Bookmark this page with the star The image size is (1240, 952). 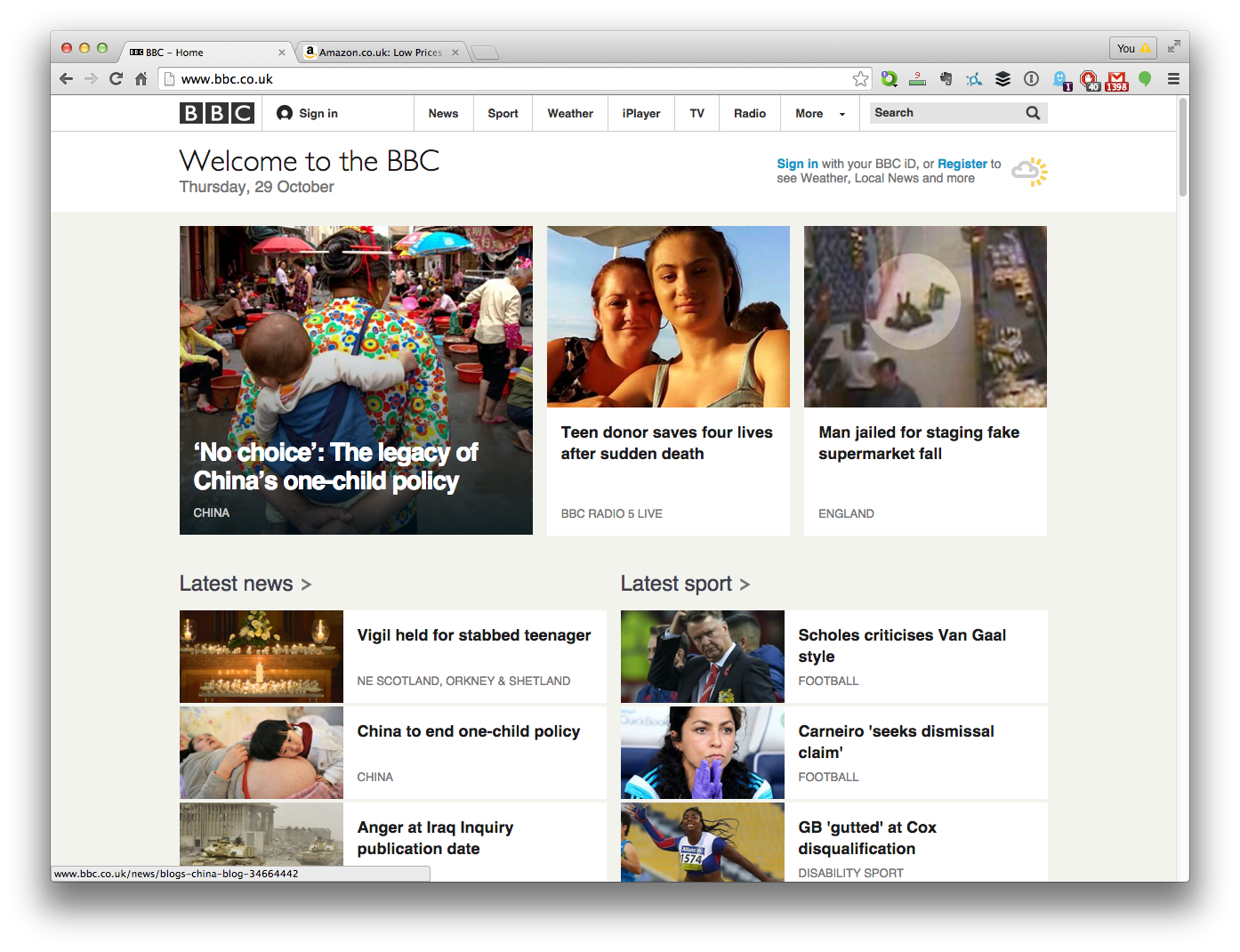pyautogui.click(x=860, y=79)
